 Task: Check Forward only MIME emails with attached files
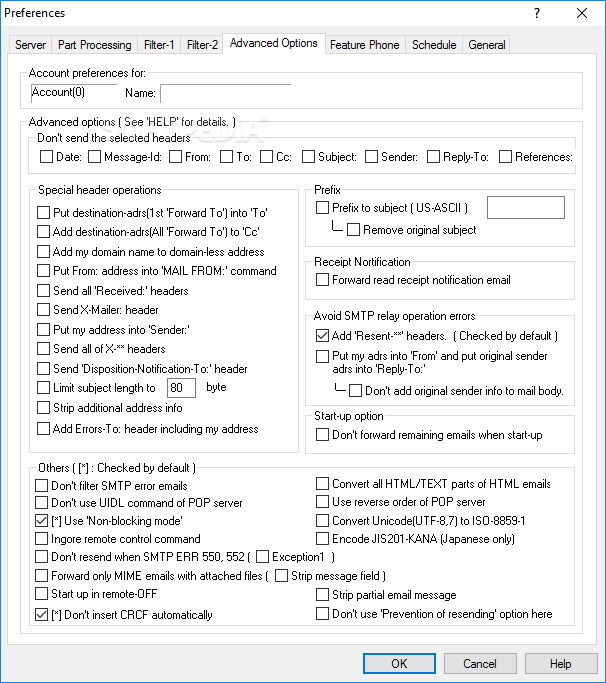click(x=41, y=576)
